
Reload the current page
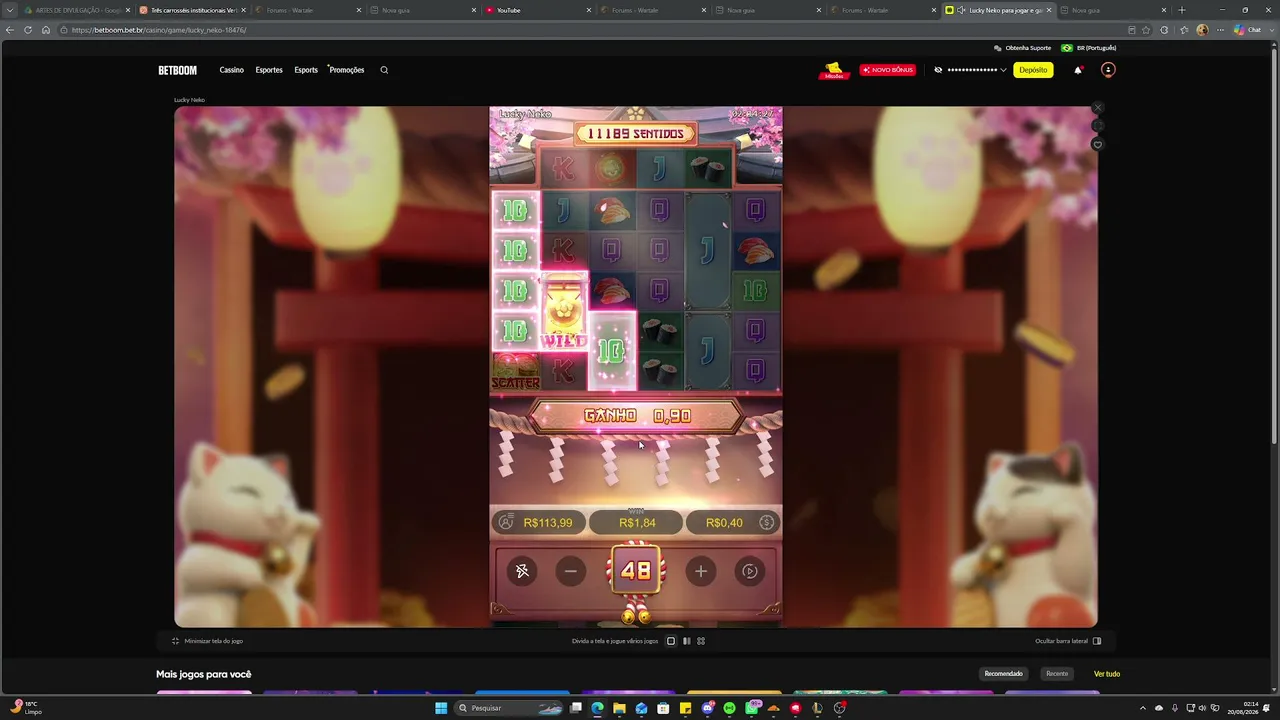tap(28, 30)
